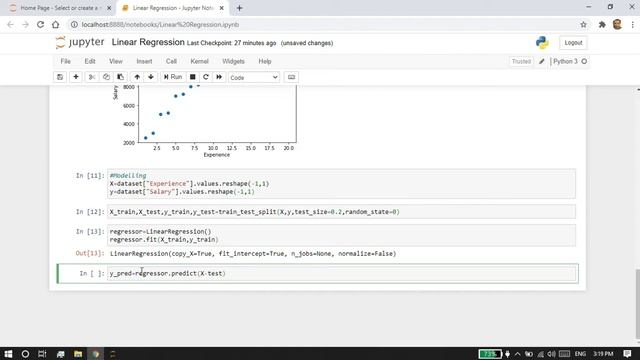640x360 pixels.
Task: Open the browser extensions puzzle icon
Action: click(x=602, y=24)
